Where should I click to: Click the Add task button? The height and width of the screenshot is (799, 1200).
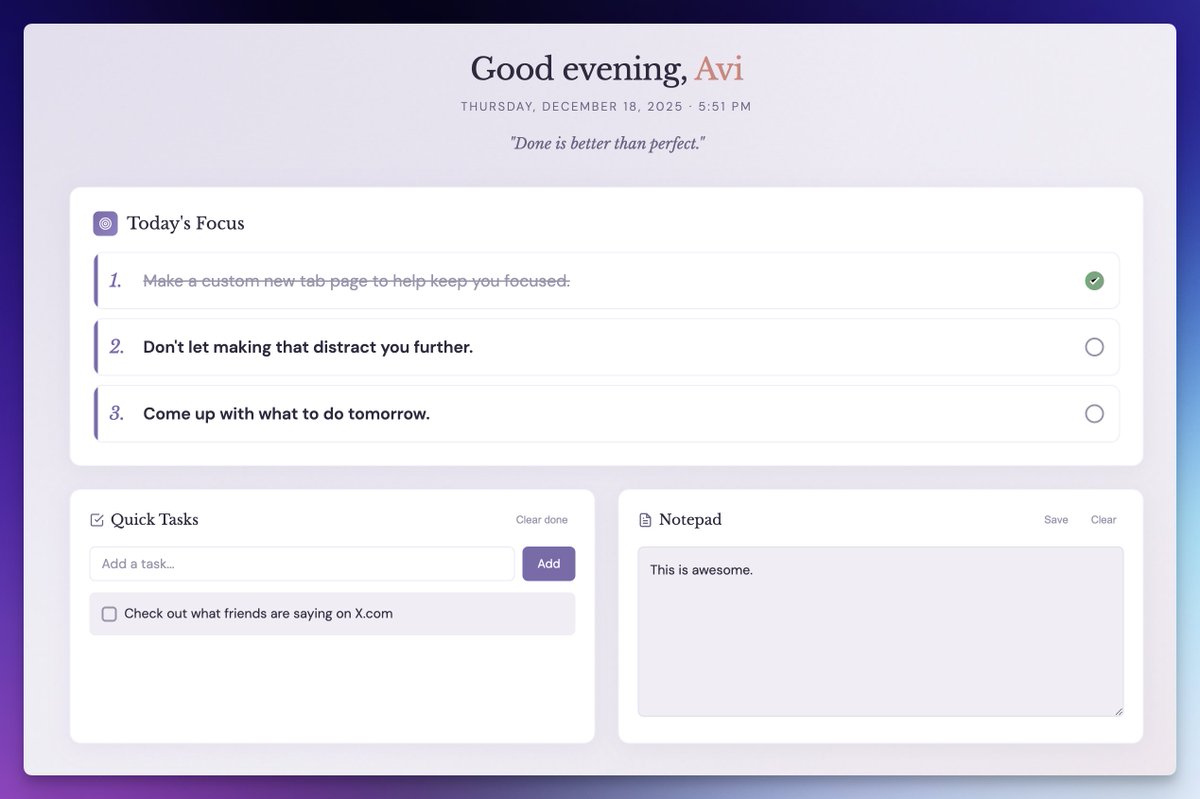549,564
